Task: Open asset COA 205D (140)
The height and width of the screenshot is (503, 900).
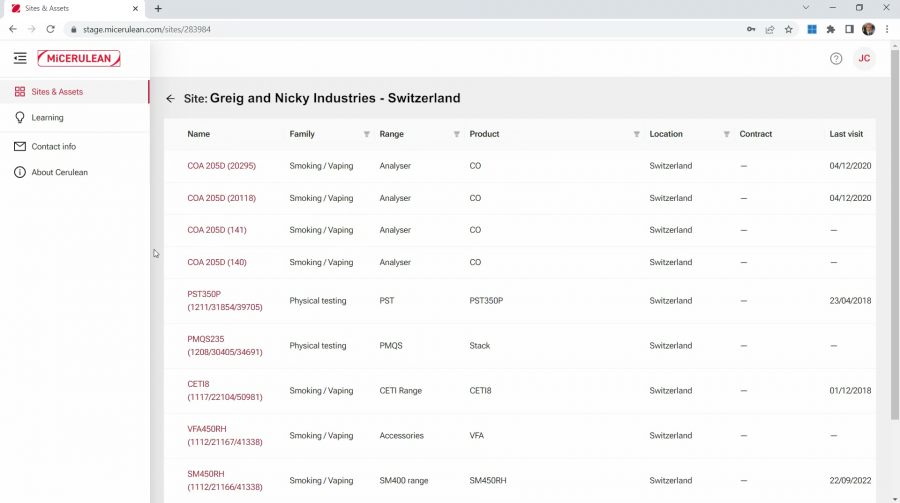Action: 217,262
